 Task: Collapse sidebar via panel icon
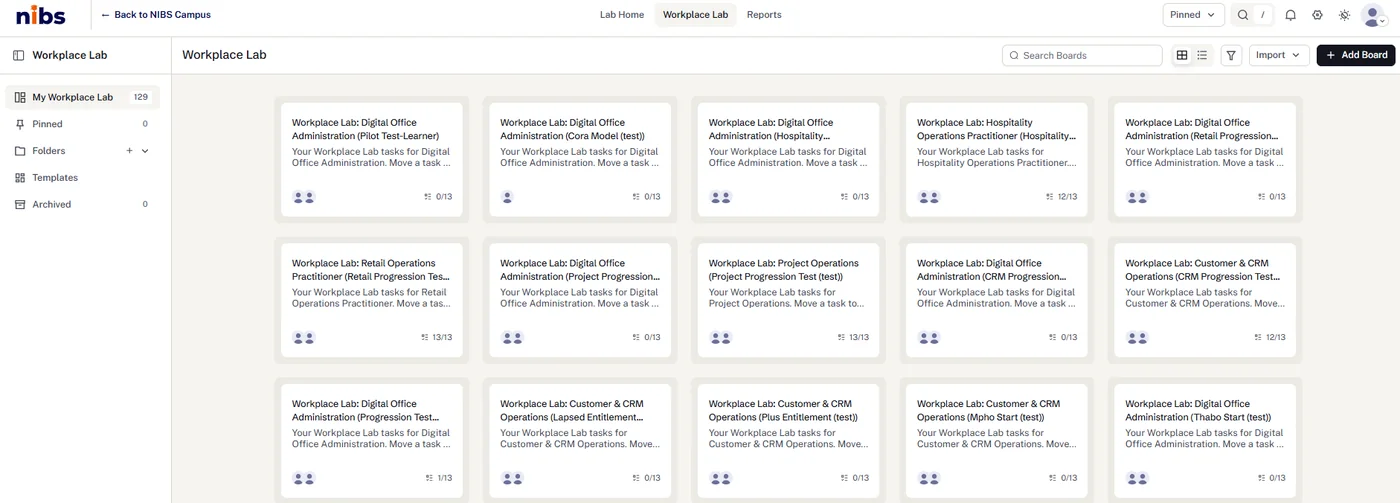(18, 55)
